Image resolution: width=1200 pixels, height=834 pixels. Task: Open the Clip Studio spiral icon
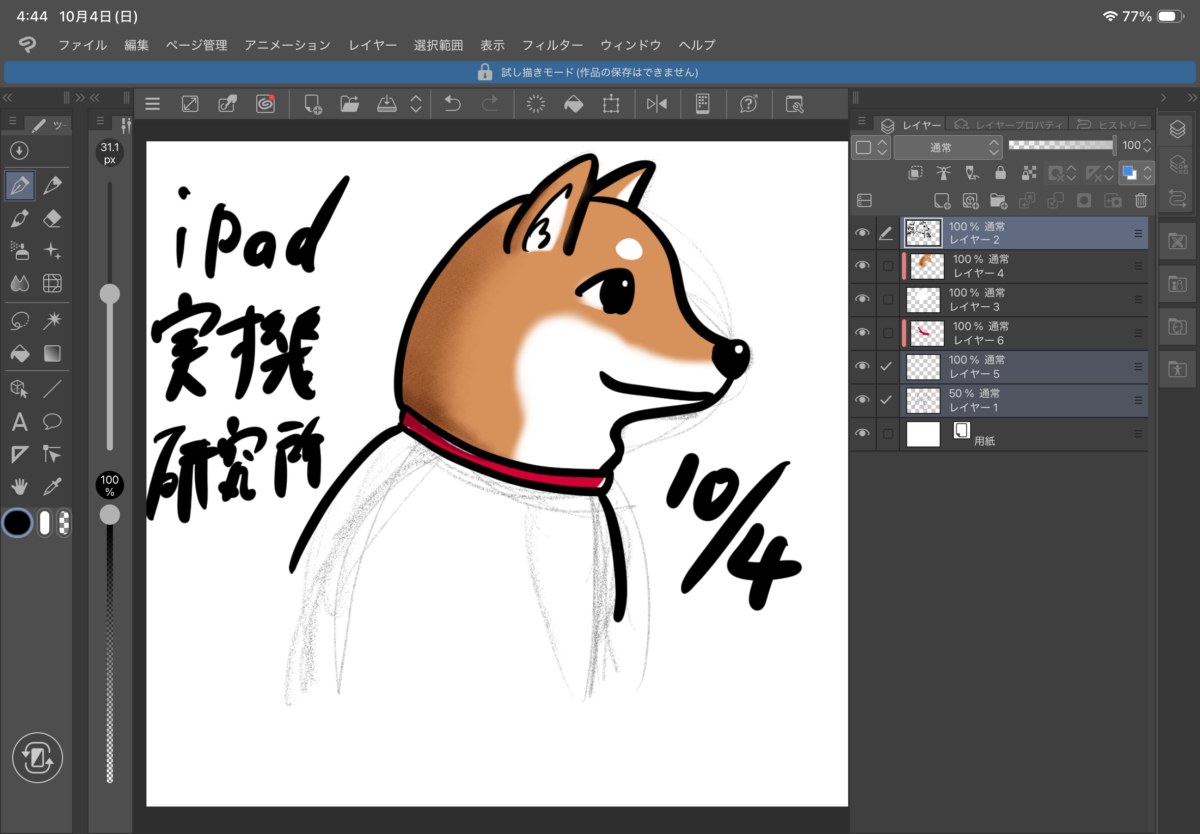click(x=265, y=103)
